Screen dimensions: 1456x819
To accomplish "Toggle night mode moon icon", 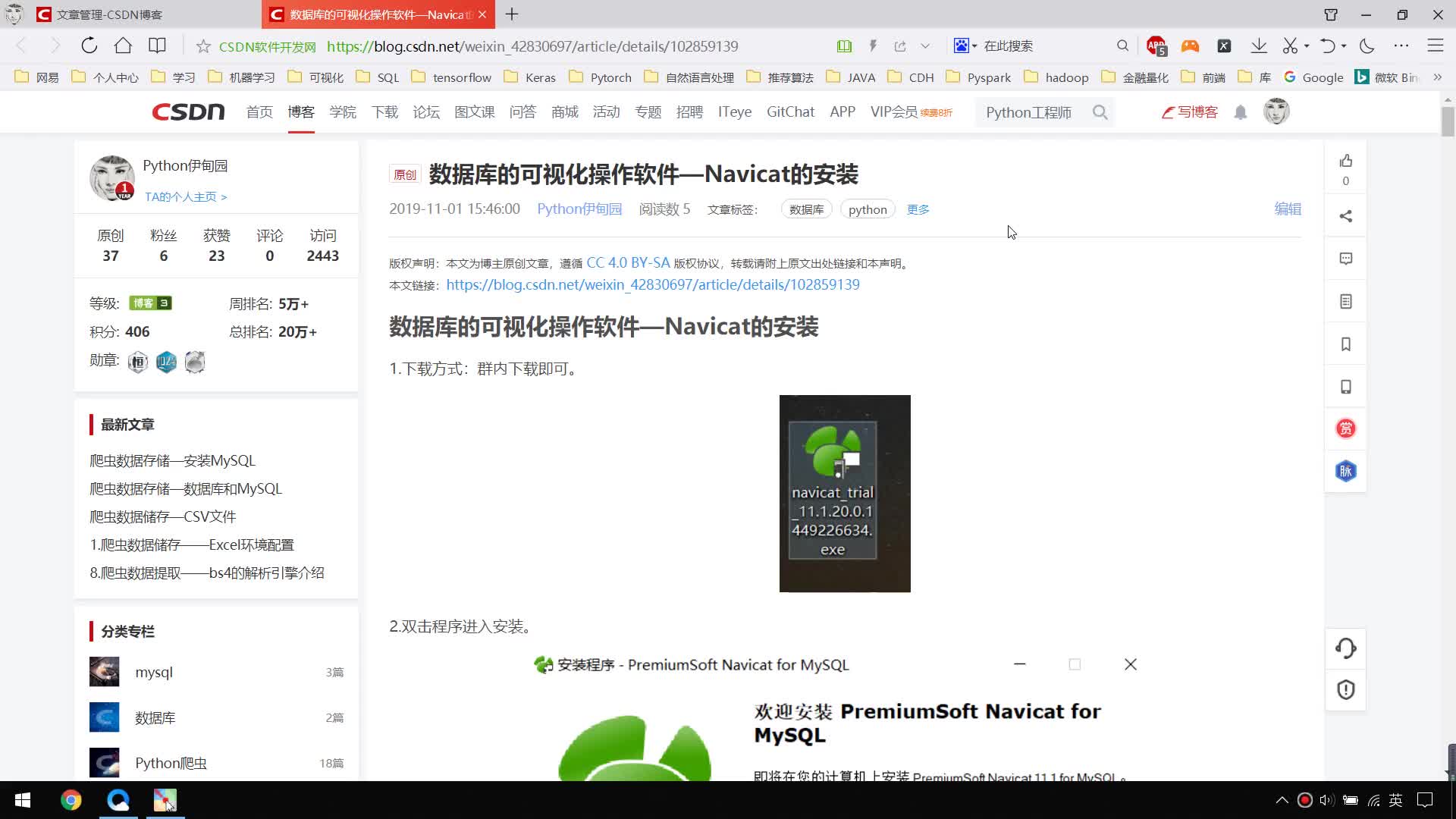I will (1367, 45).
